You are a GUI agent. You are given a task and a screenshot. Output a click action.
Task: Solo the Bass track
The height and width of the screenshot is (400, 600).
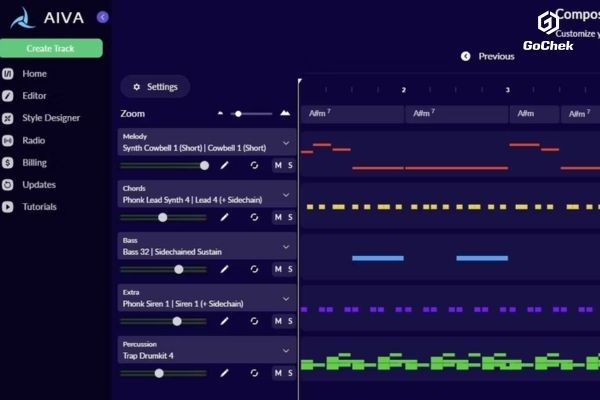(x=290, y=269)
